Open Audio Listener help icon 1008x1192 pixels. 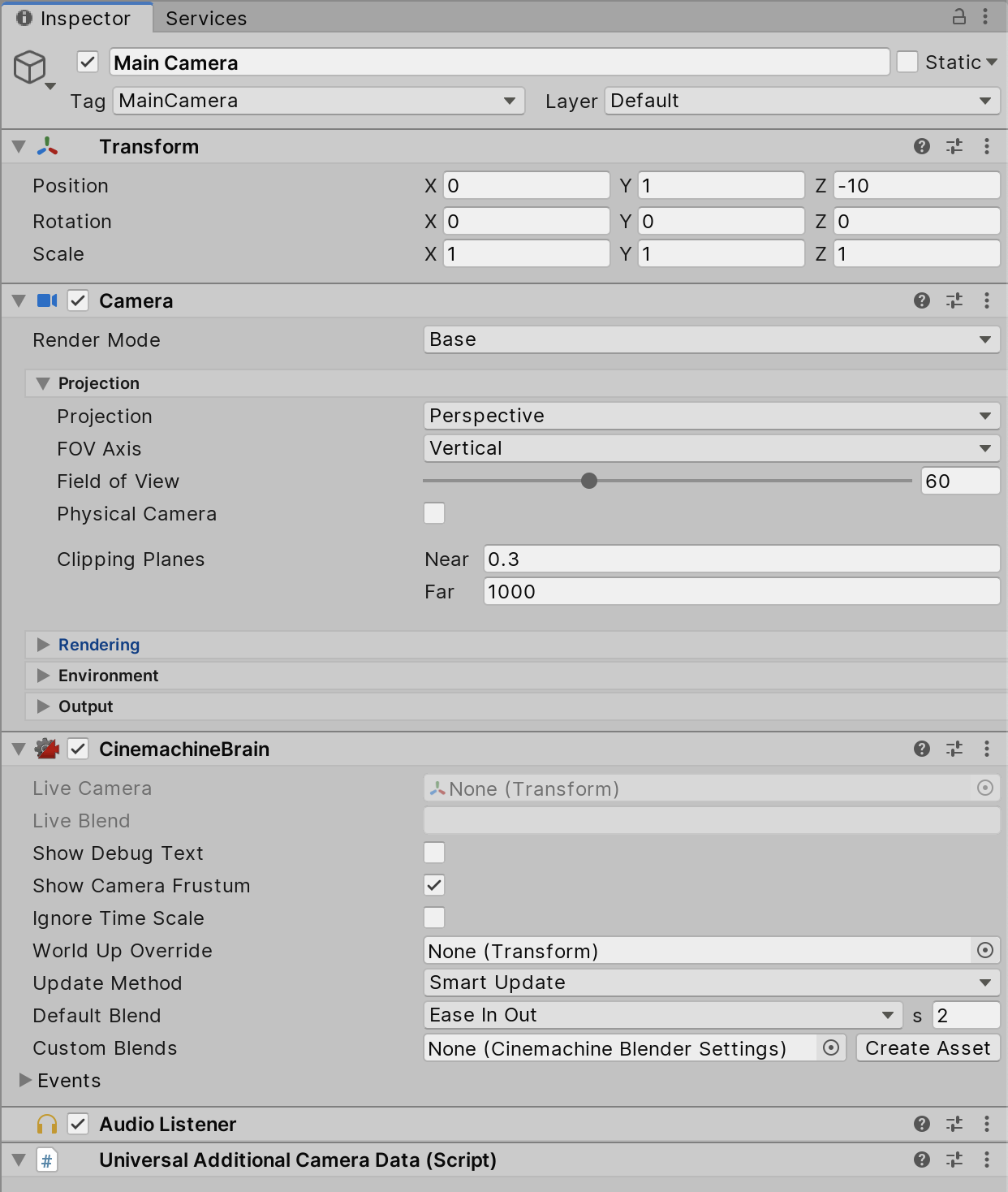[921, 1124]
